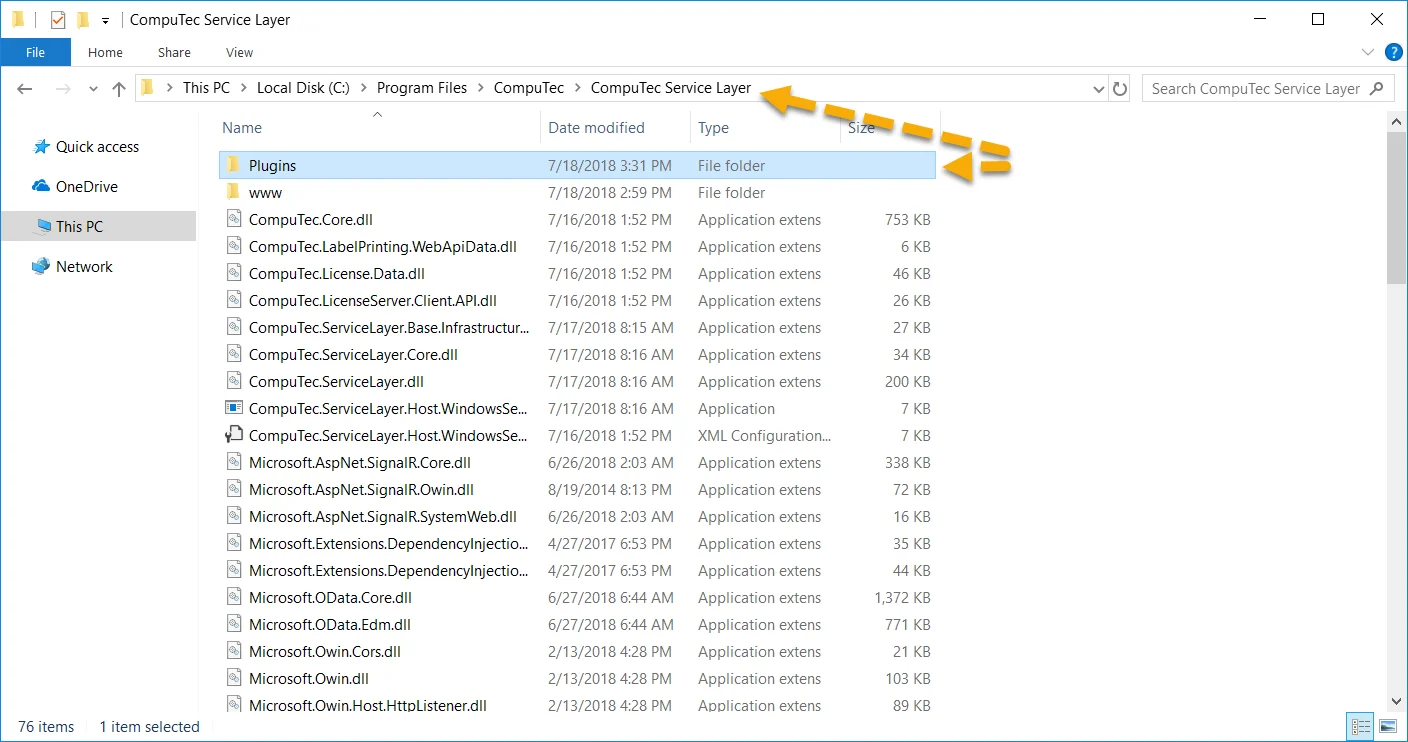This screenshot has width=1408, height=742.
Task: Go up one folder level arrow
Action: click(x=119, y=89)
